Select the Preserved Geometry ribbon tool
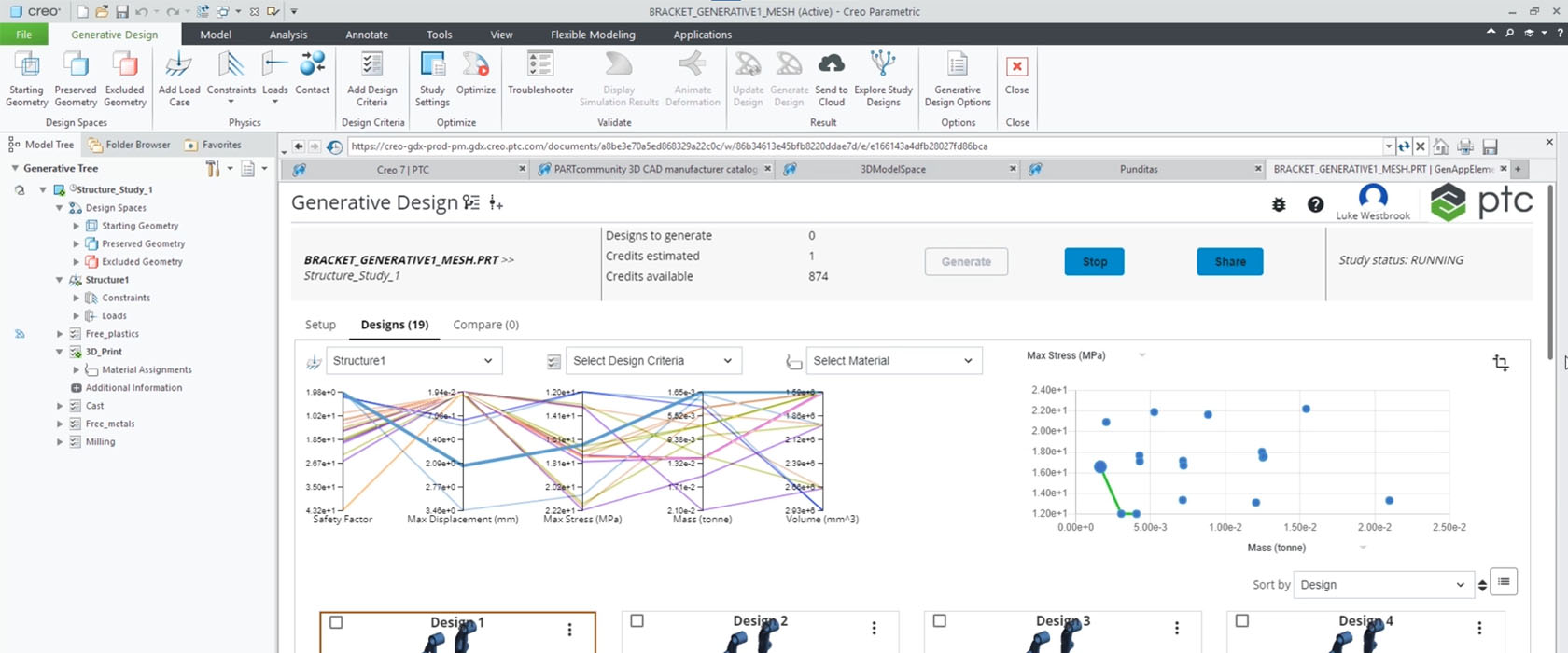Viewport: 1568px width, 653px height. [76, 78]
